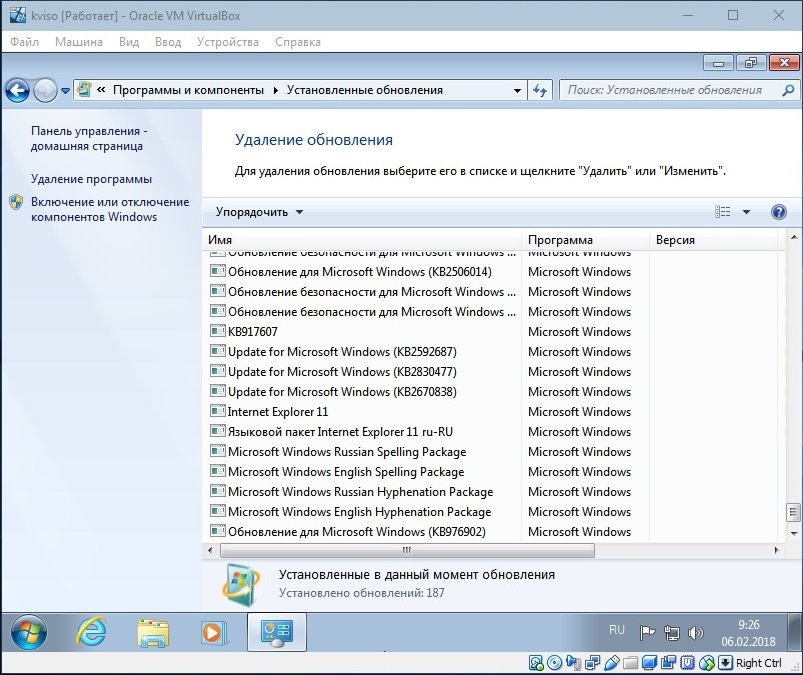
Task: Open VirtualBox Файл menu
Action: (24, 42)
